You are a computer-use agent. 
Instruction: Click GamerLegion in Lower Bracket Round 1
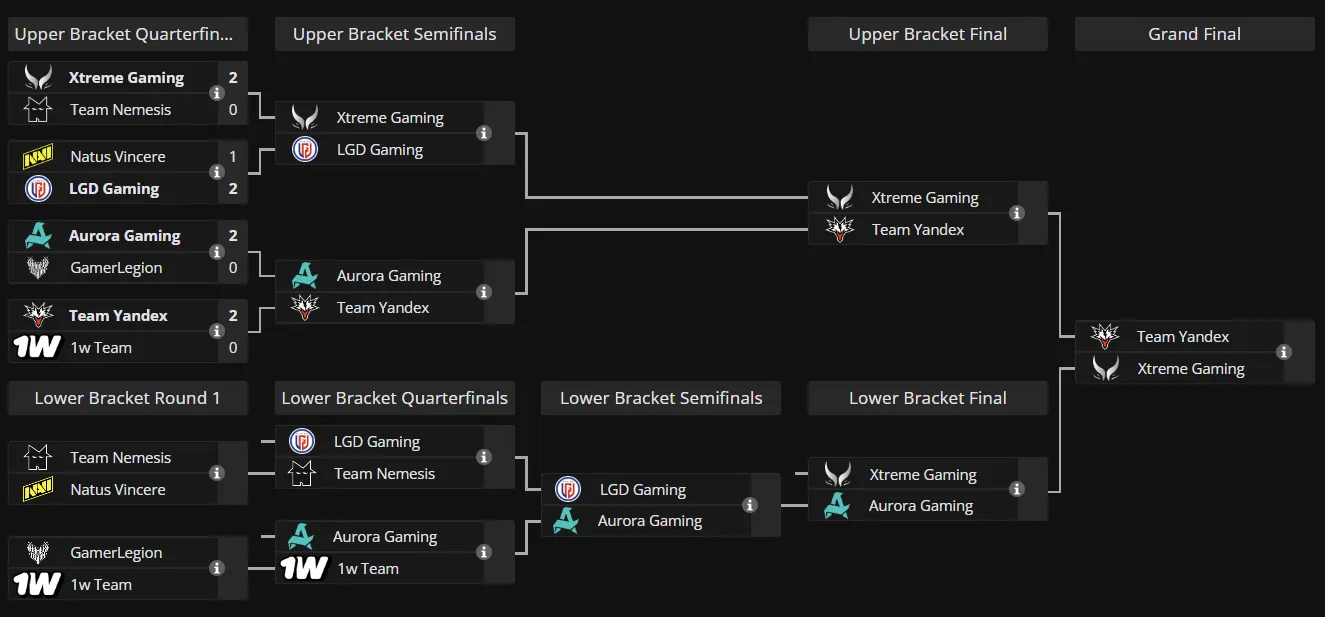116,553
